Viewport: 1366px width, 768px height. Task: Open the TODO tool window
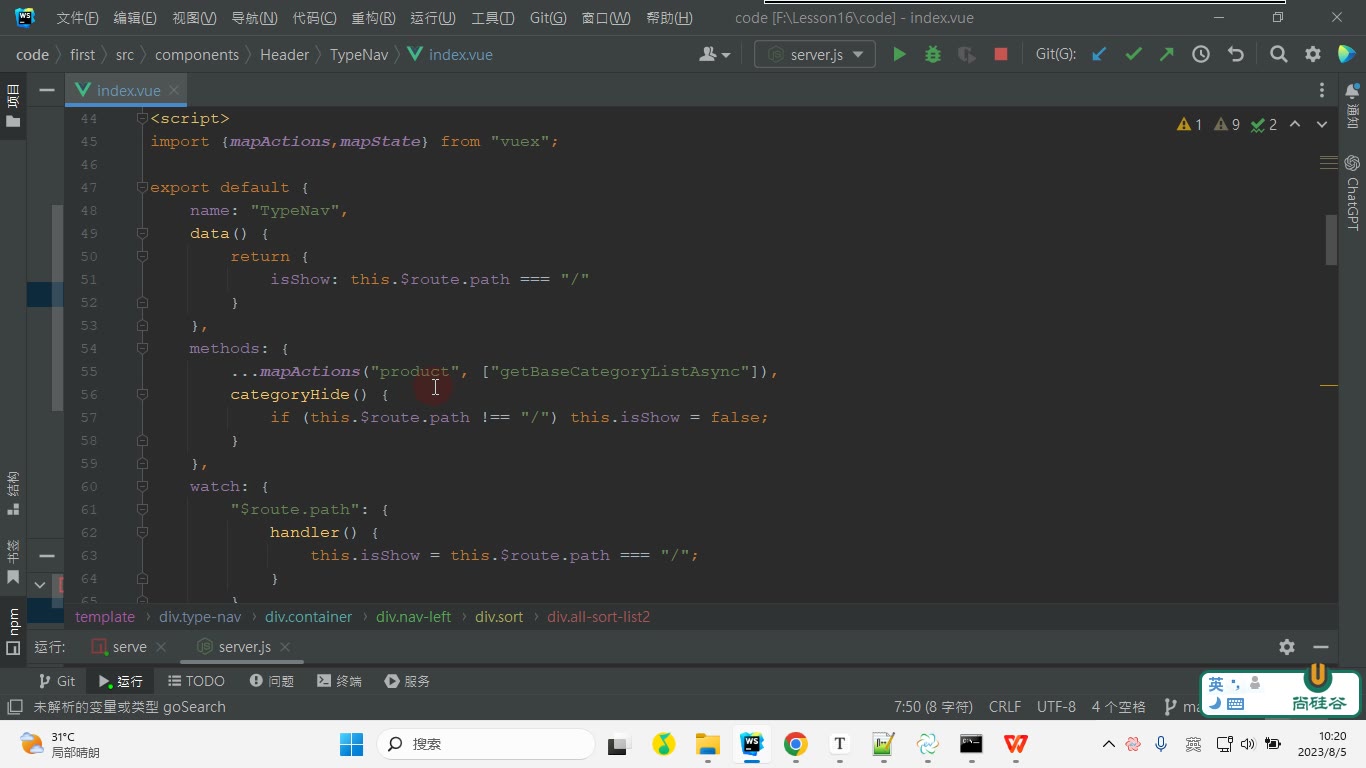click(x=196, y=681)
